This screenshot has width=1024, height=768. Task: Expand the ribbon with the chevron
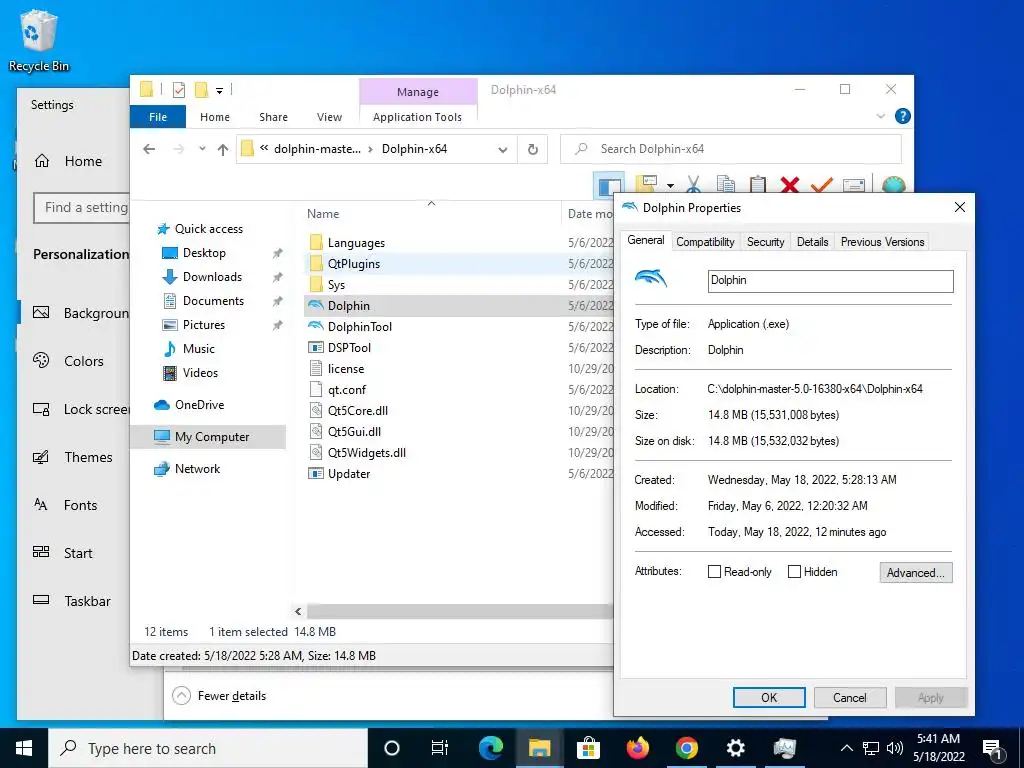point(880,116)
